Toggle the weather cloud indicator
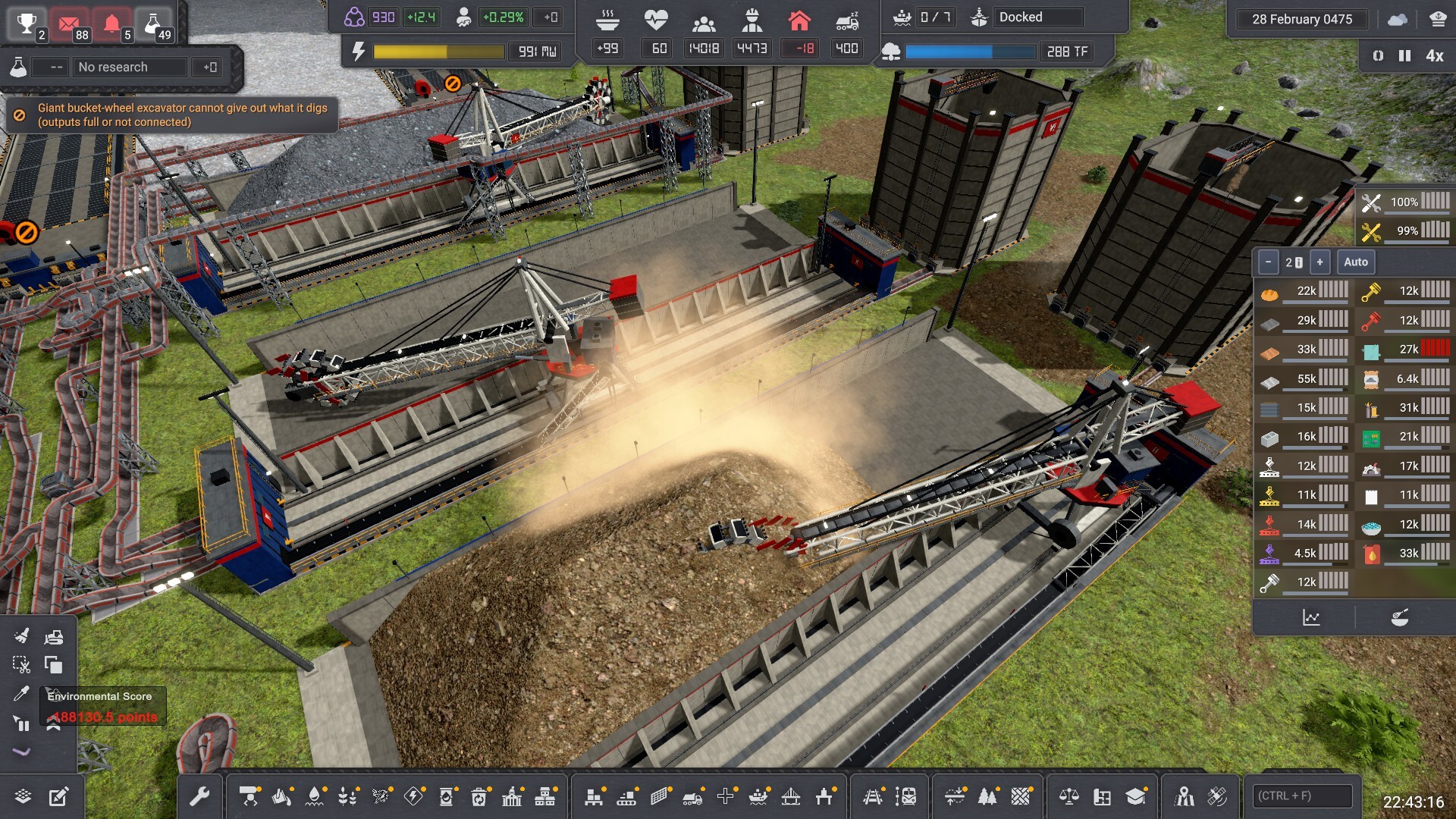 click(1398, 20)
